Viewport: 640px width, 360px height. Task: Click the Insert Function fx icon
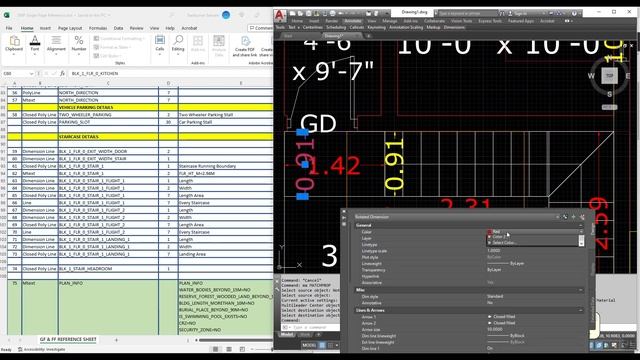coord(62,73)
